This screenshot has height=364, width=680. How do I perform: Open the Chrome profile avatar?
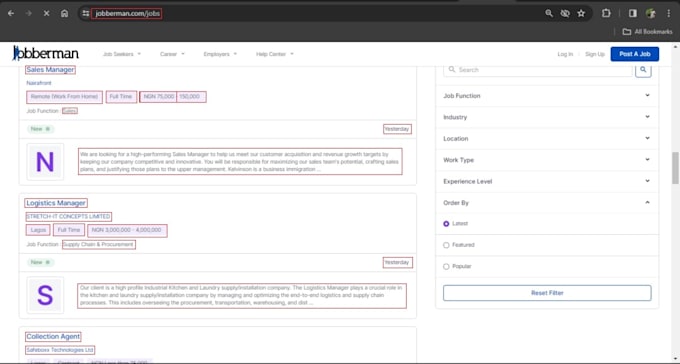651,13
